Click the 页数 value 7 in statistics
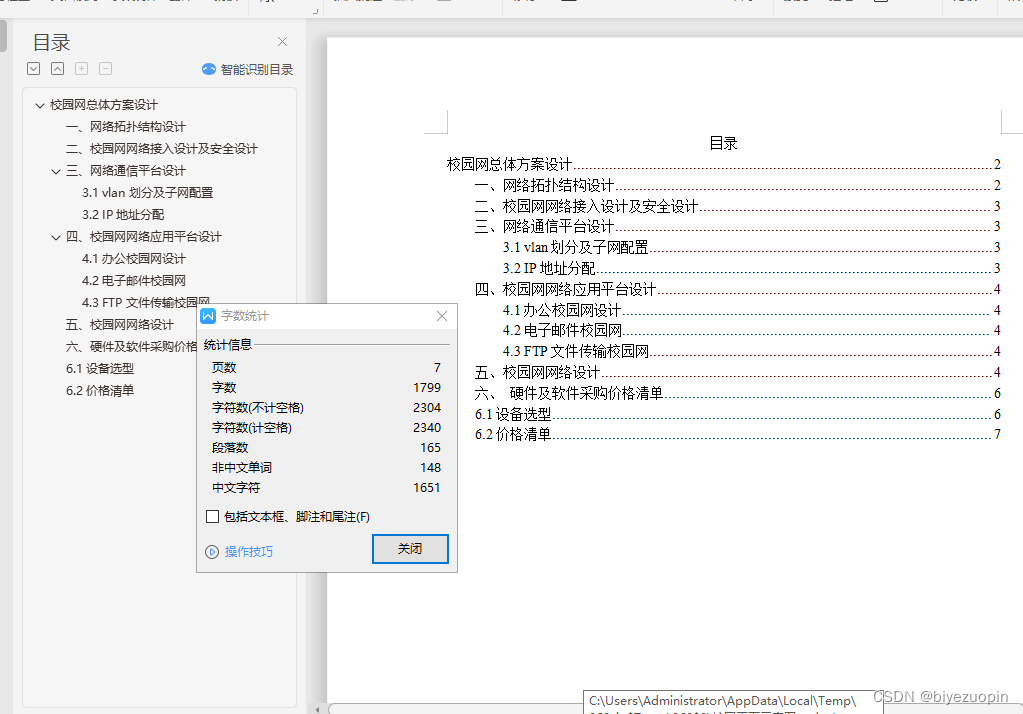This screenshot has height=714, width=1023. coord(437,367)
